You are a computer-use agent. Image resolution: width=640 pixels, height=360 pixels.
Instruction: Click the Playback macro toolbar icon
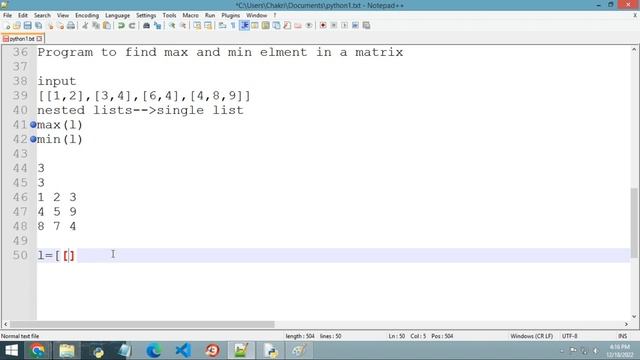point(344,26)
